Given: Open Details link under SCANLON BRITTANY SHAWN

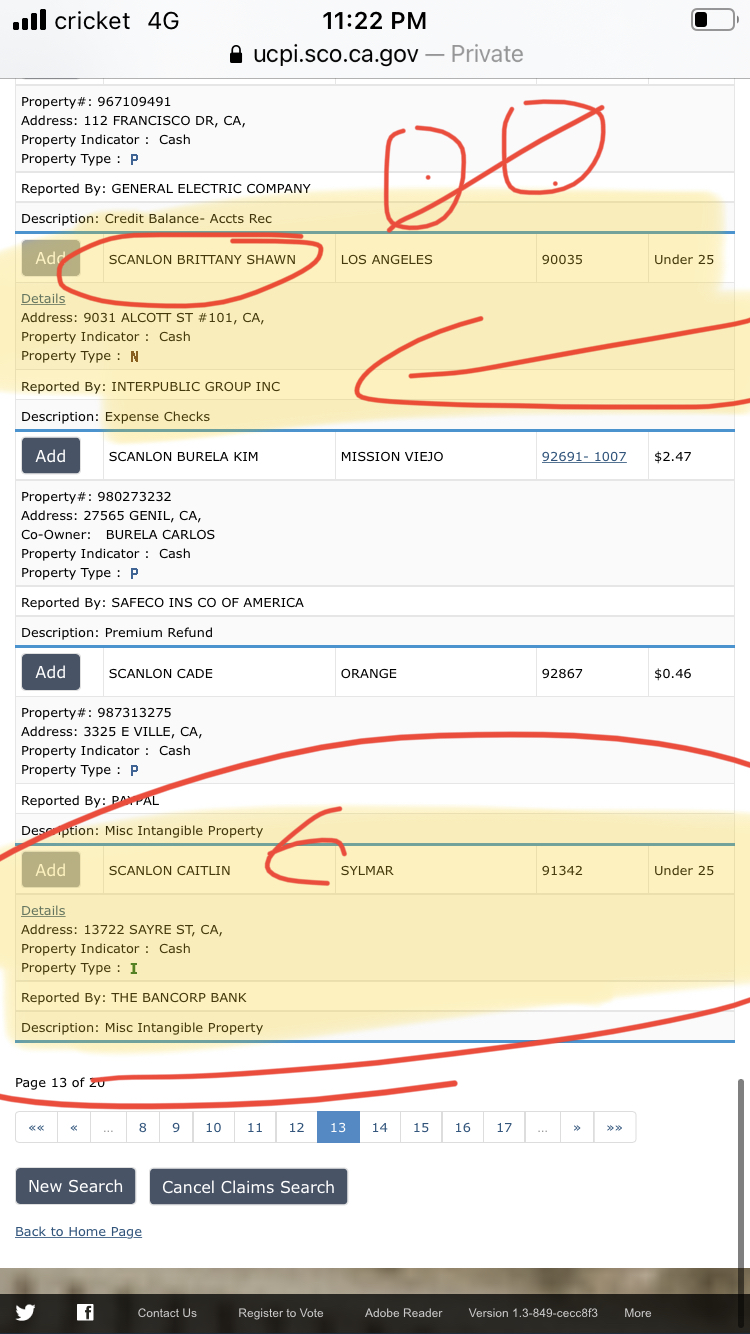Looking at the screenshot, I should click(43, 298).
